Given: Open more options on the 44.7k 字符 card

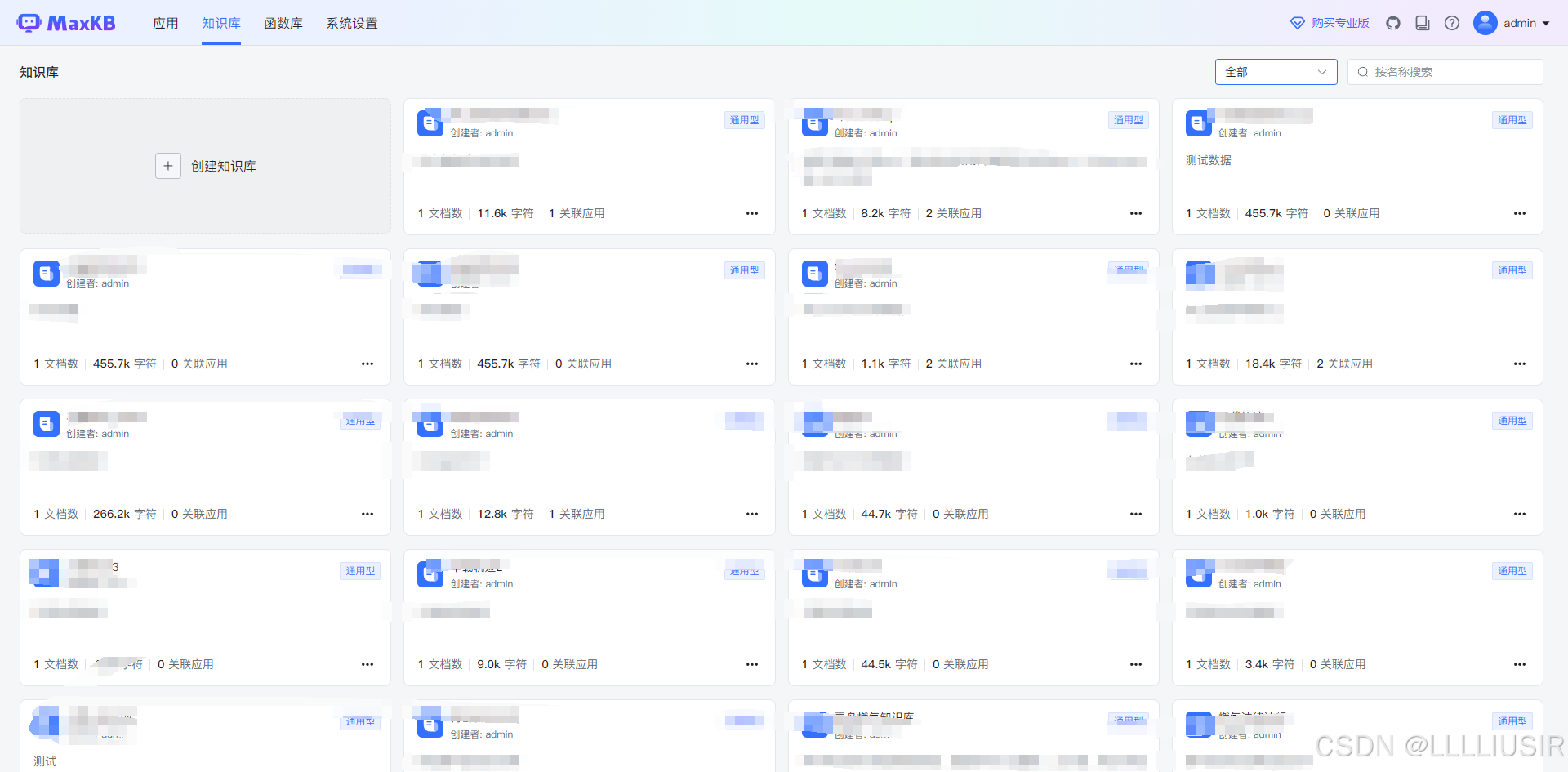Looking at the screenshot, I should 1136,514.
